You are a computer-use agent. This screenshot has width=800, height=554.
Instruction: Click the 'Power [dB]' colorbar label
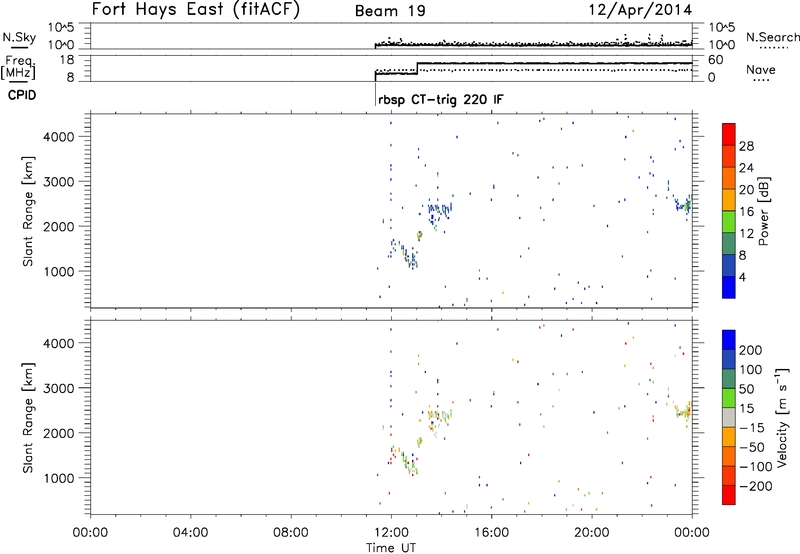coord(763,211)
